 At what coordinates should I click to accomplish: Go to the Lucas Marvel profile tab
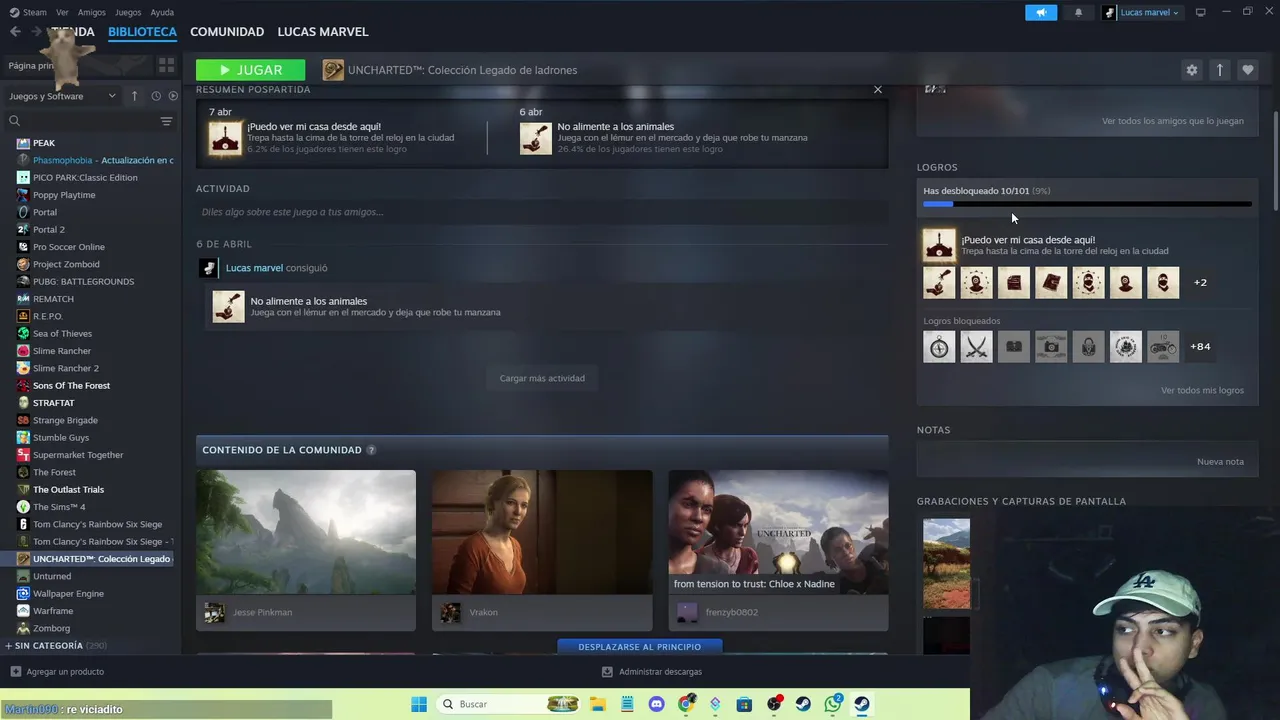(323, 32)
